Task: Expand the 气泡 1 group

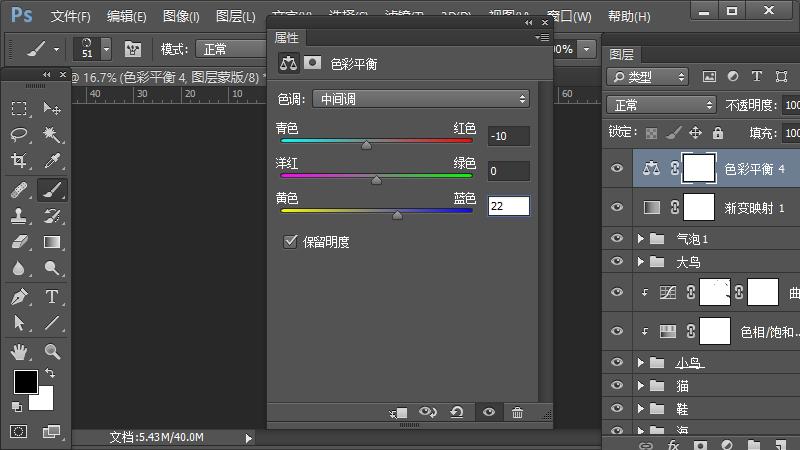Action: [641, 238]
